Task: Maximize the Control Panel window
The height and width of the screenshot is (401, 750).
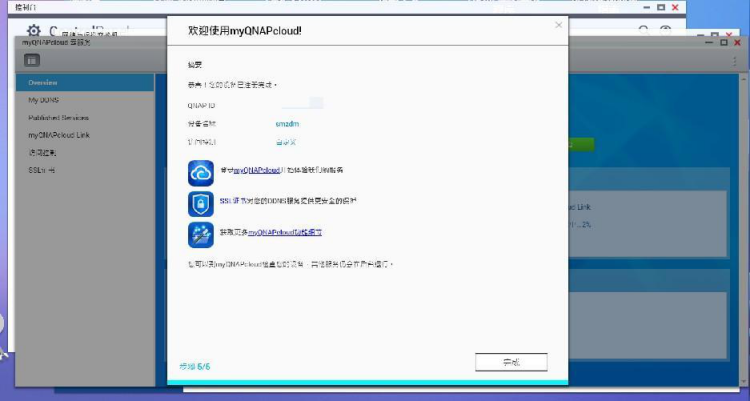Action: click(661, 7)
